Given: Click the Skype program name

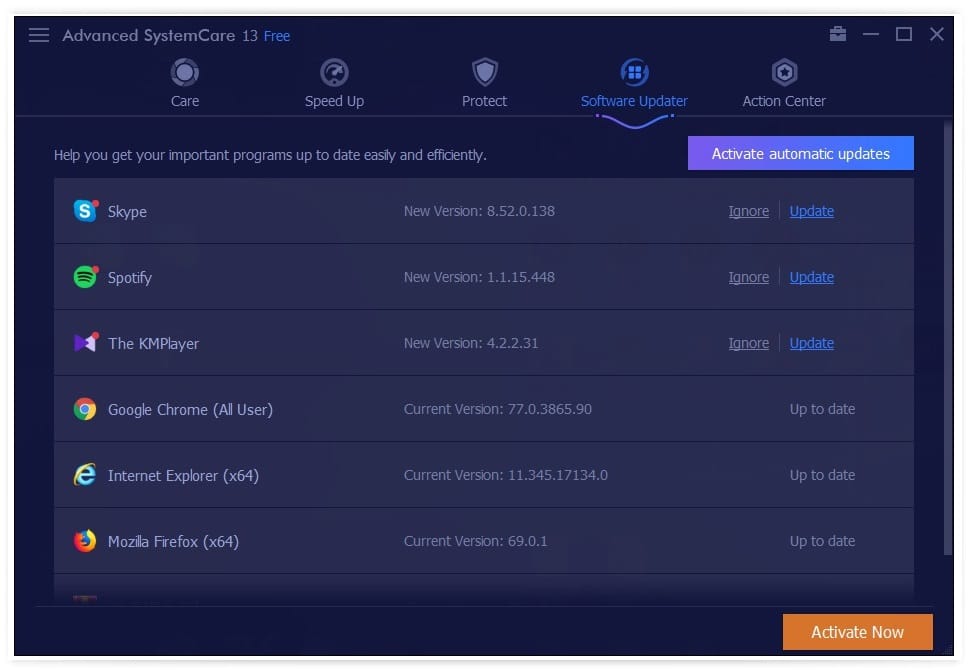Looking at the screenshot, I should click(127, 212).
